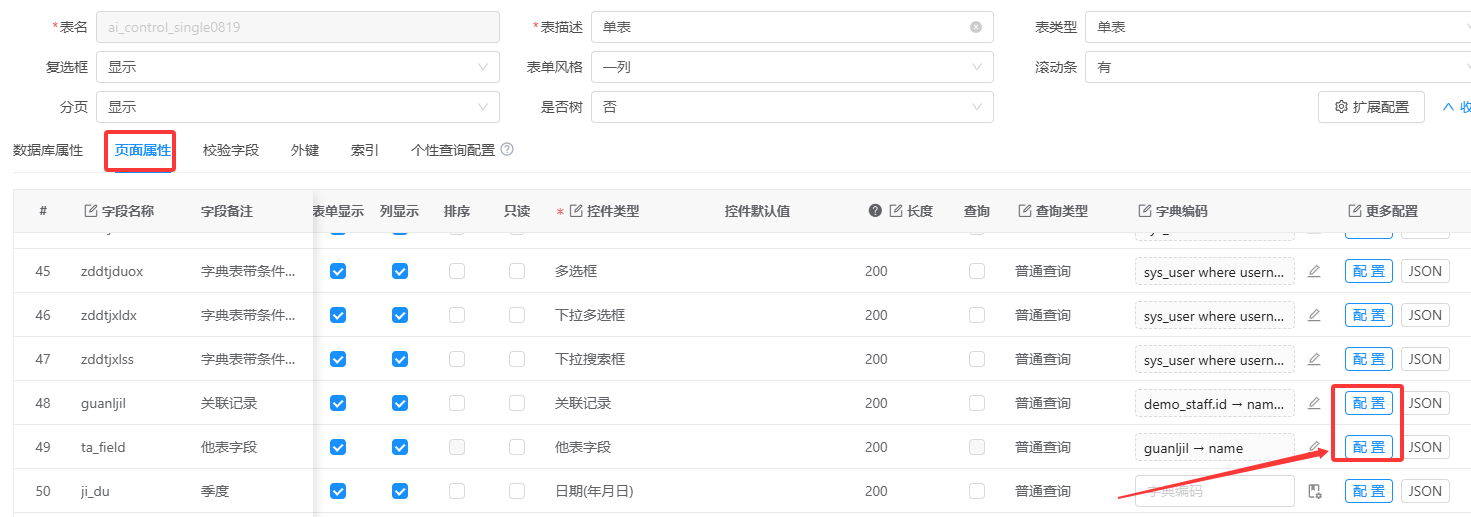
Task: Click the JSON button in ji_du row
Action: (x=1425, y=491)
